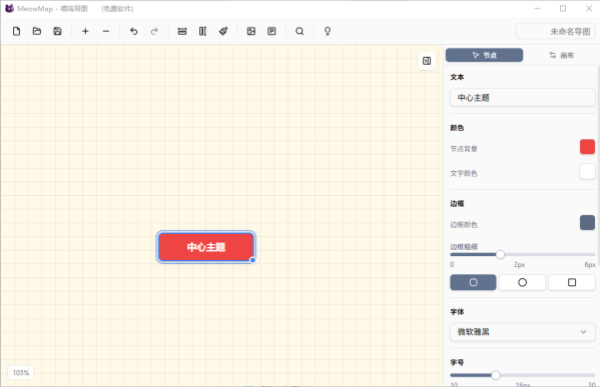Click the 105% zoom level indicator
The width and height of the screenshot is (600, 387).
(x=21, y=372)
